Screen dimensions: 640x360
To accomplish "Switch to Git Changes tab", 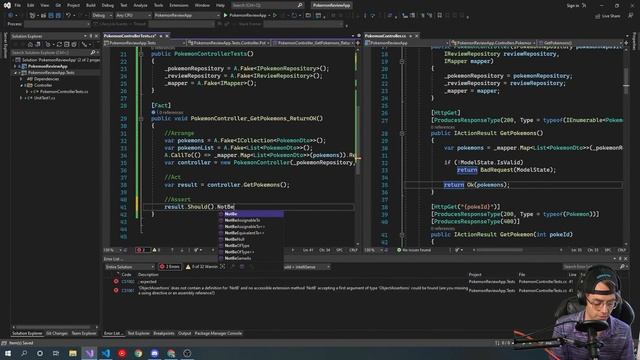I will pyautogui.click(x=57, y=333).
